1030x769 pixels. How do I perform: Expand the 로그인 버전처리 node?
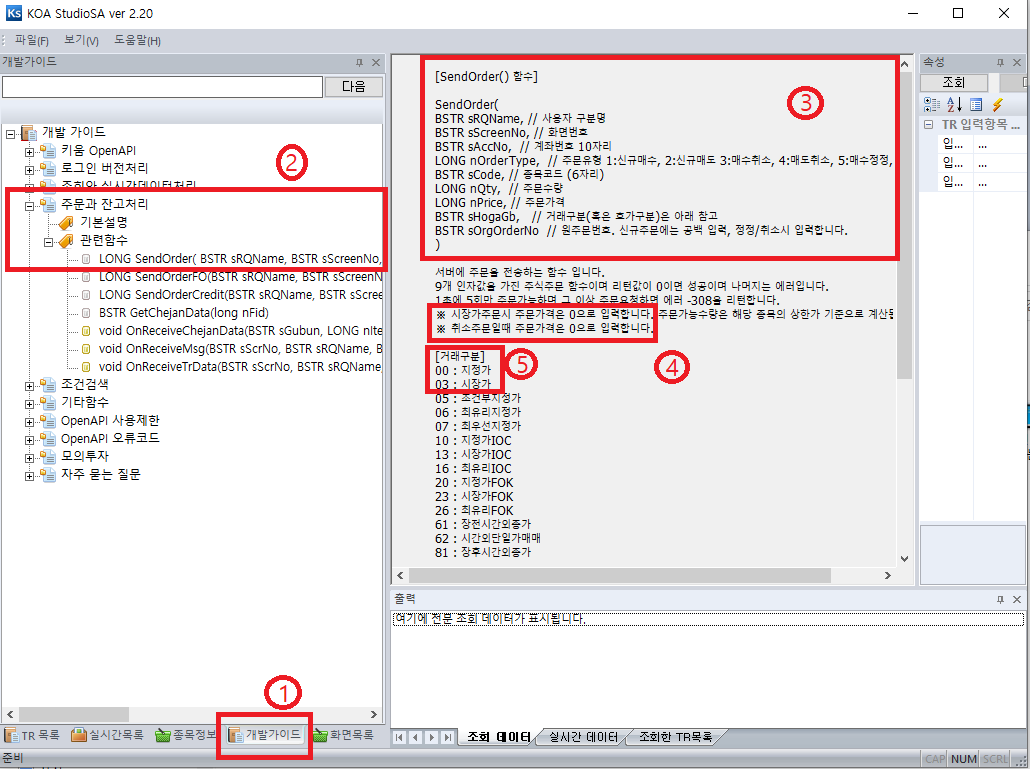(x=30, y=170)
